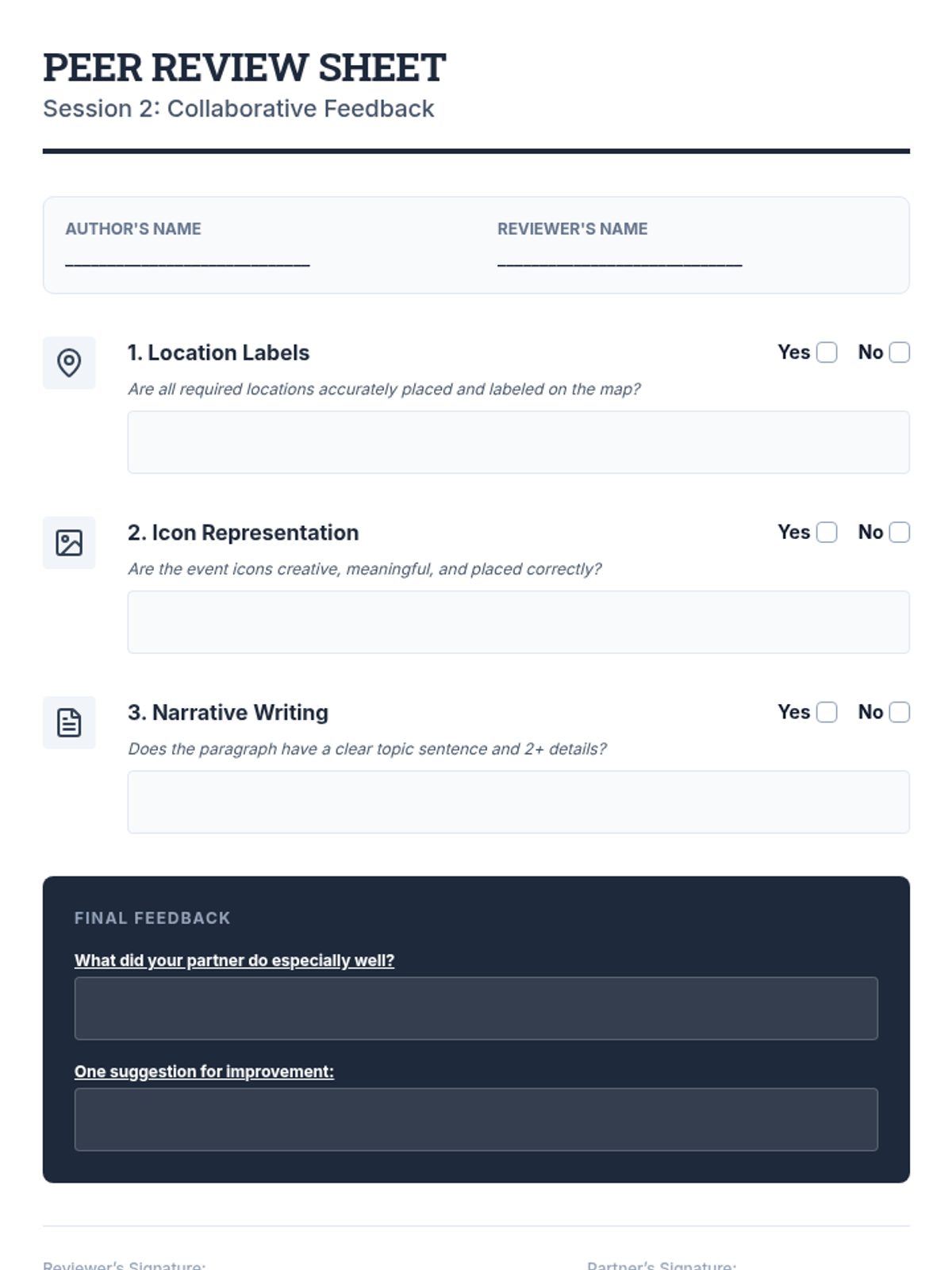Click the Narrative Writing comment box
This screenshot has height=1270, width=952.
point(518,802)
